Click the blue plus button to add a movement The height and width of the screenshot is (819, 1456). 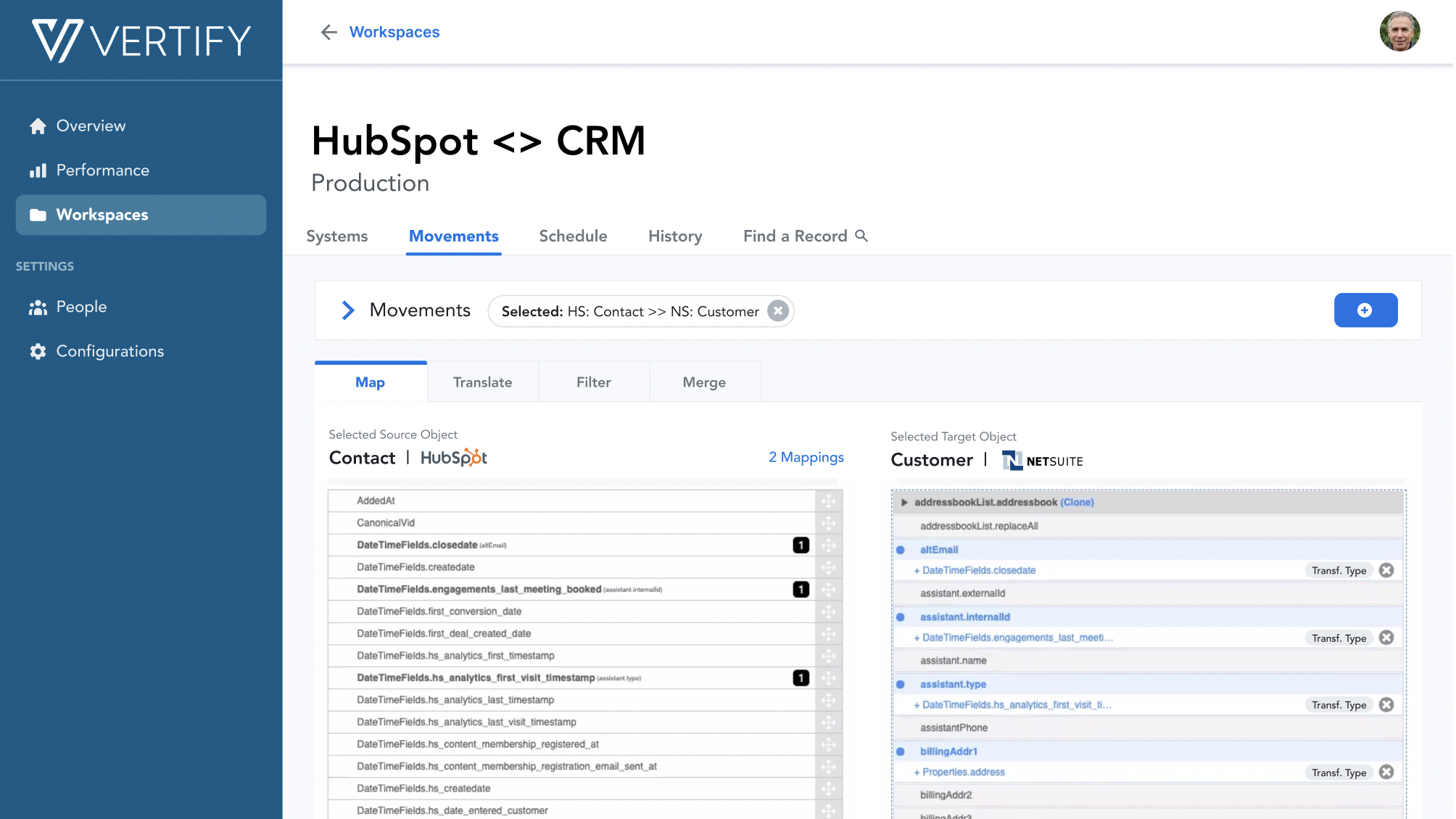[1365, 310]
